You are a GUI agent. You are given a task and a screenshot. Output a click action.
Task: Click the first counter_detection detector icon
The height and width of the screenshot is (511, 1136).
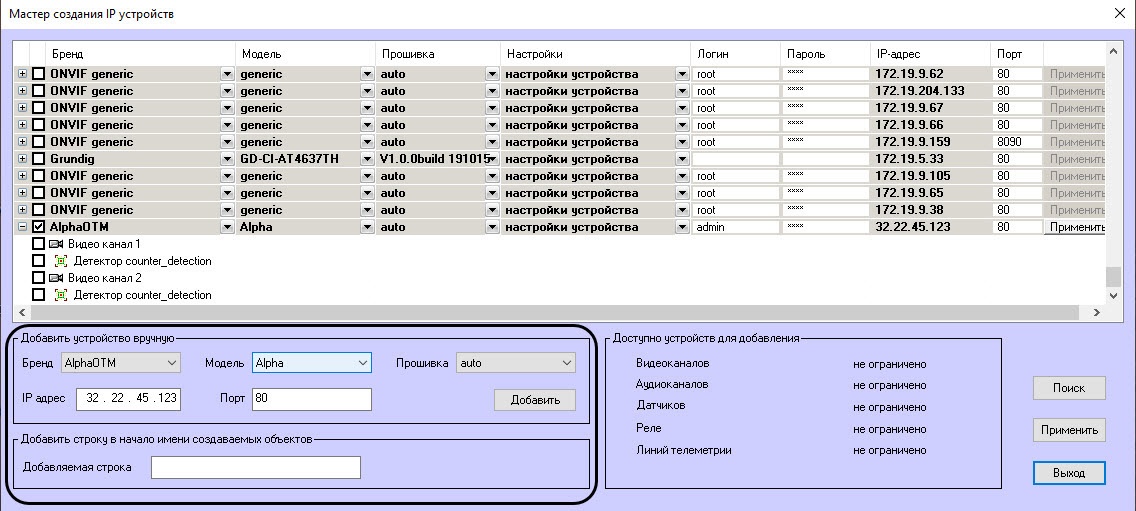tap(61, 261)
